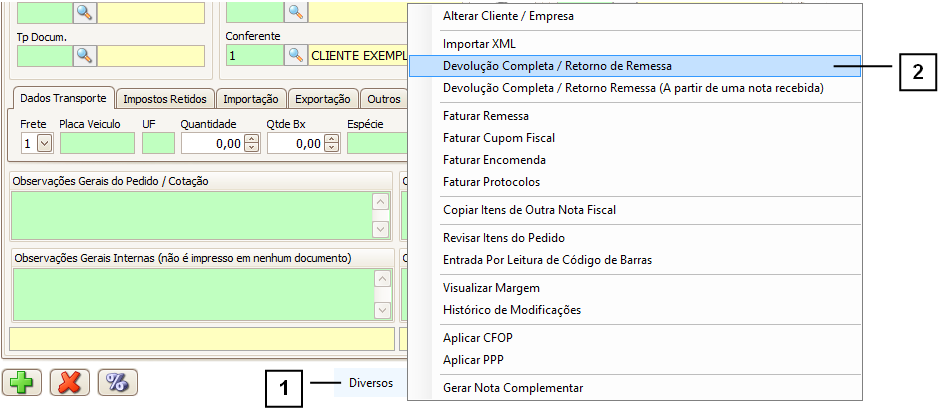This screenshot has width=940, height=414.
Task: Click Faturar Cupom Fiscal menu entry
Action: coord(498,138)
